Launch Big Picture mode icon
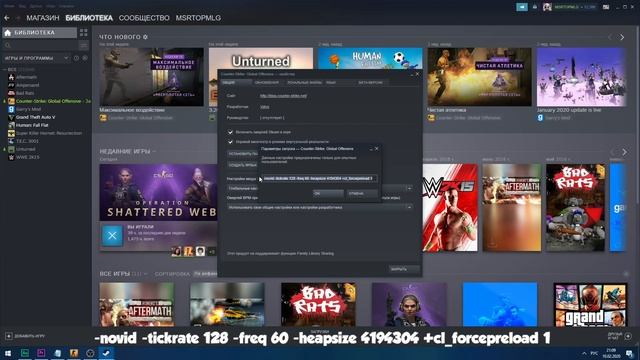This screenshot has width=640, height=360. coord(606,7)
